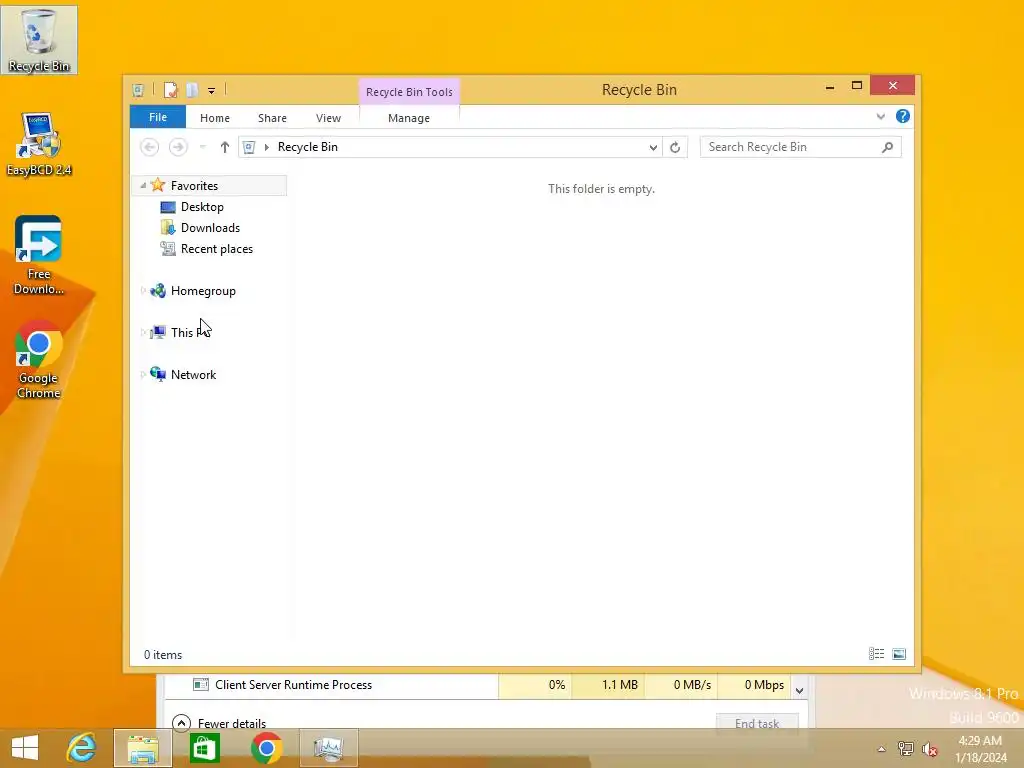Open Explorer Help question mark icon

[x=903, y=116]
